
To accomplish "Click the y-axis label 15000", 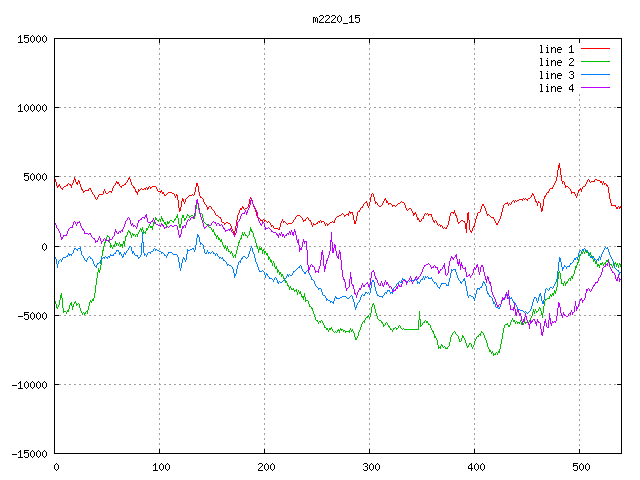I will coord(32,39).
